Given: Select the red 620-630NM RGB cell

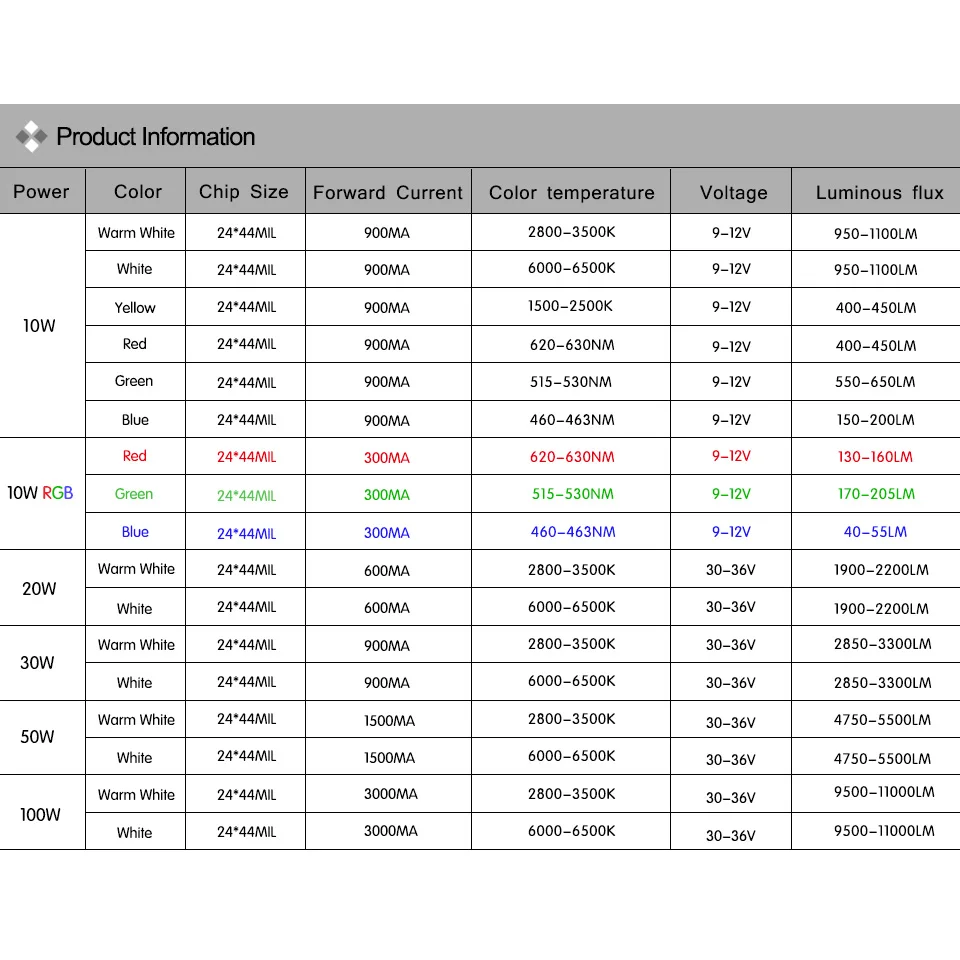Looking at the screenshot, I should (x=572, y=457).
